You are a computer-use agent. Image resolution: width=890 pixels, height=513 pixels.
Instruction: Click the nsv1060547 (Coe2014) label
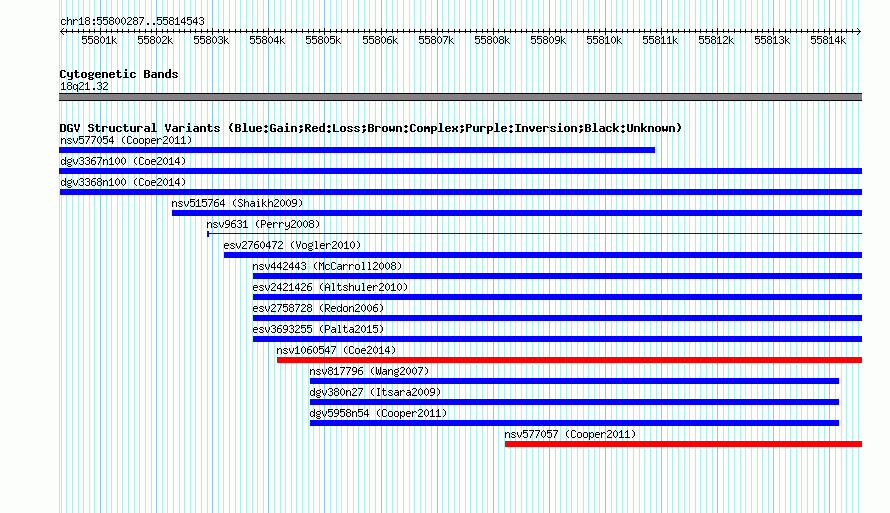pos(336,350)
